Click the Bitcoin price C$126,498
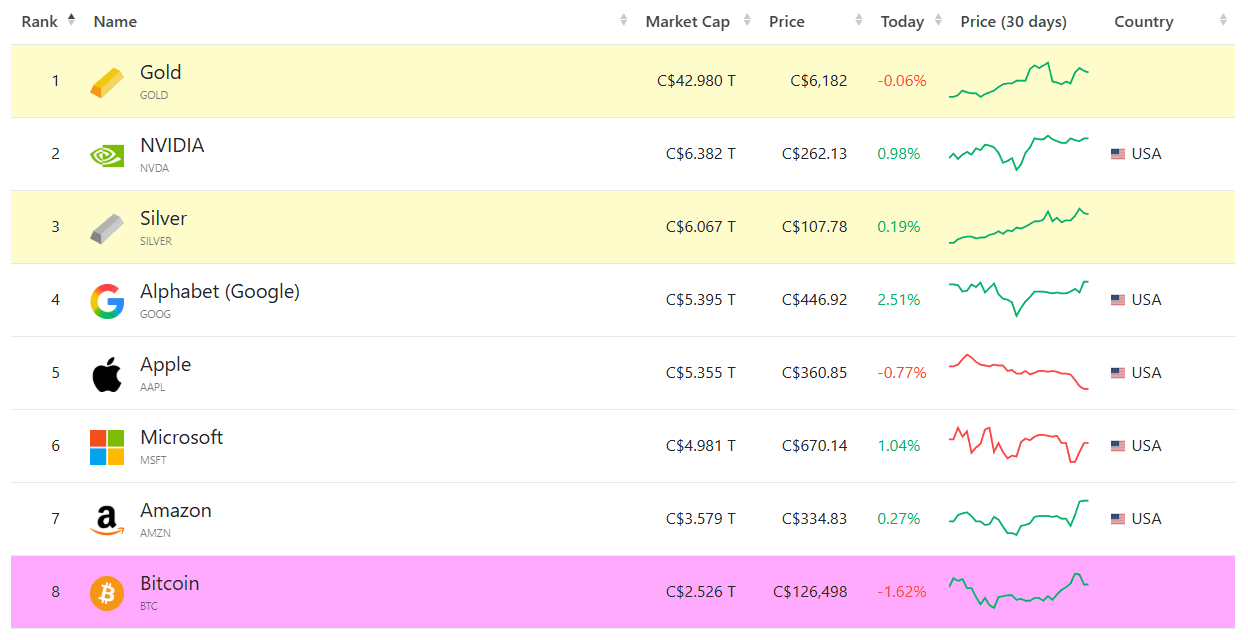Screen dimensions: 1248x640 coord(810,592)
